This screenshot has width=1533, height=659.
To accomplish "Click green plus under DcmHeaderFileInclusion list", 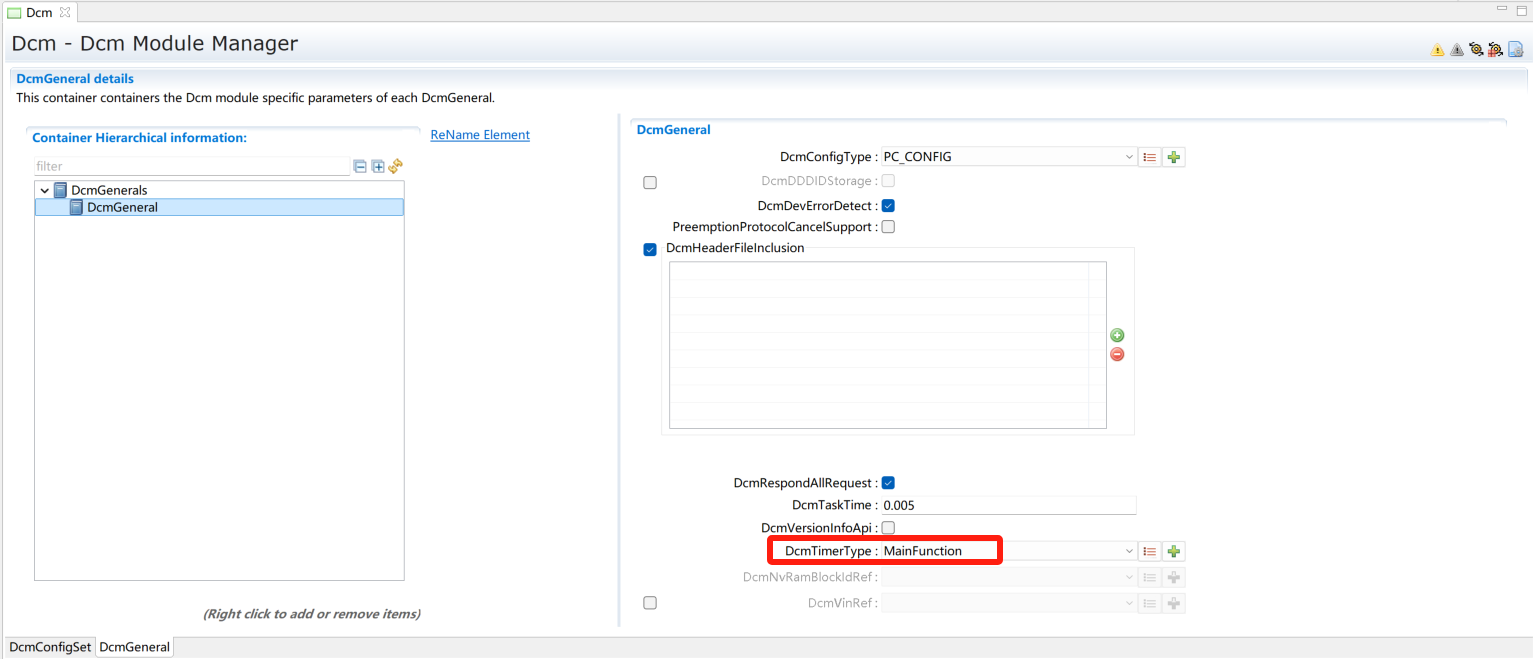I will [x=1117, y=336].
